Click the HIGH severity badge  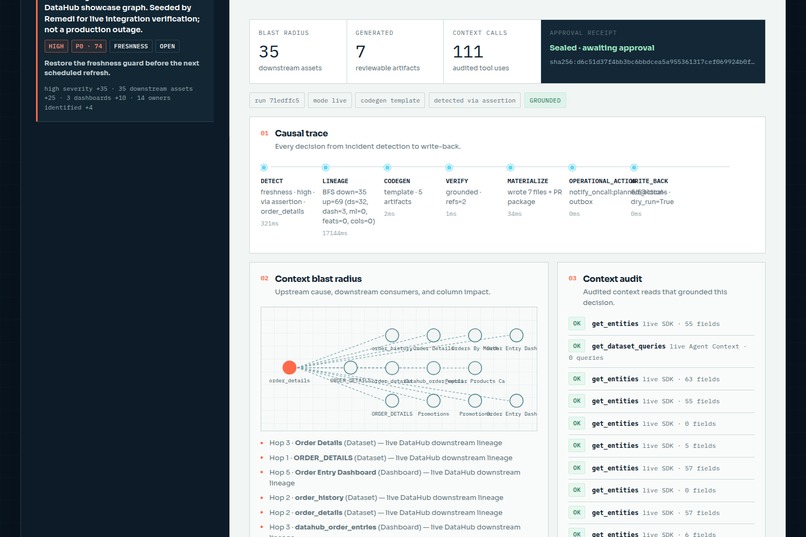click(x=56, y=46)
